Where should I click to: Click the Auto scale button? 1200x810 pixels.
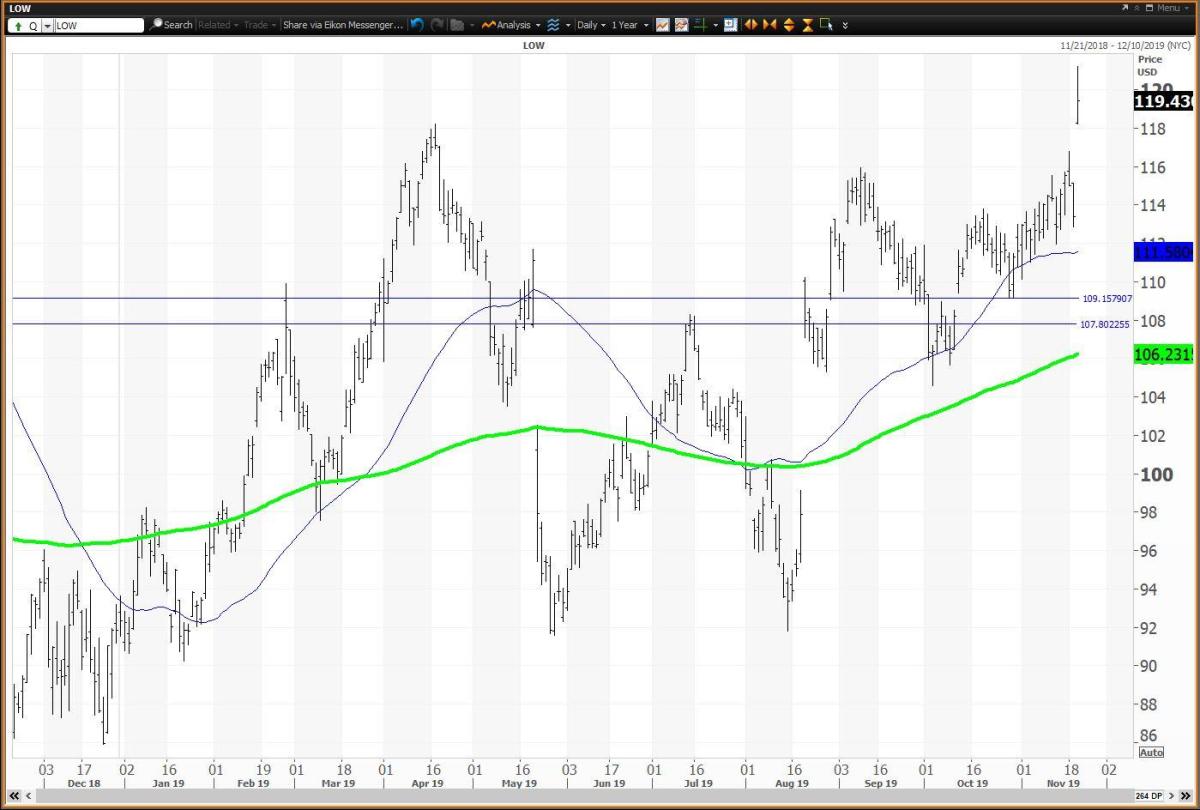(x=1151, y=752)
